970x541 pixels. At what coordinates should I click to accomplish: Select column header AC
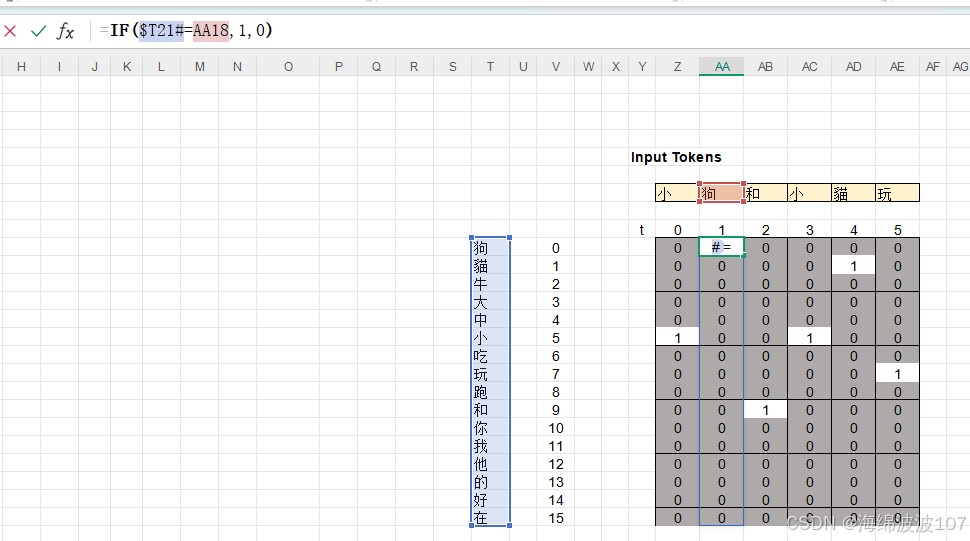pos(809,67)
